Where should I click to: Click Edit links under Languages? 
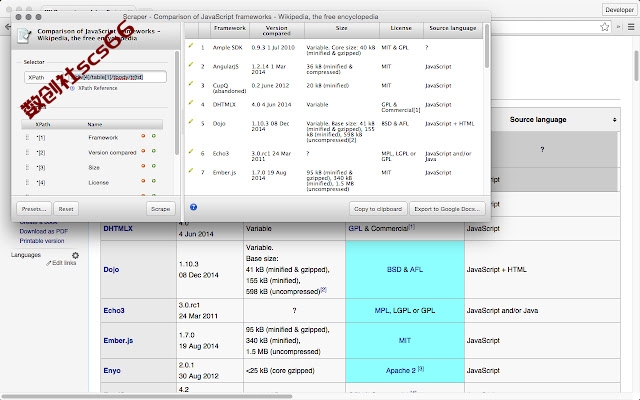[64, 263]
